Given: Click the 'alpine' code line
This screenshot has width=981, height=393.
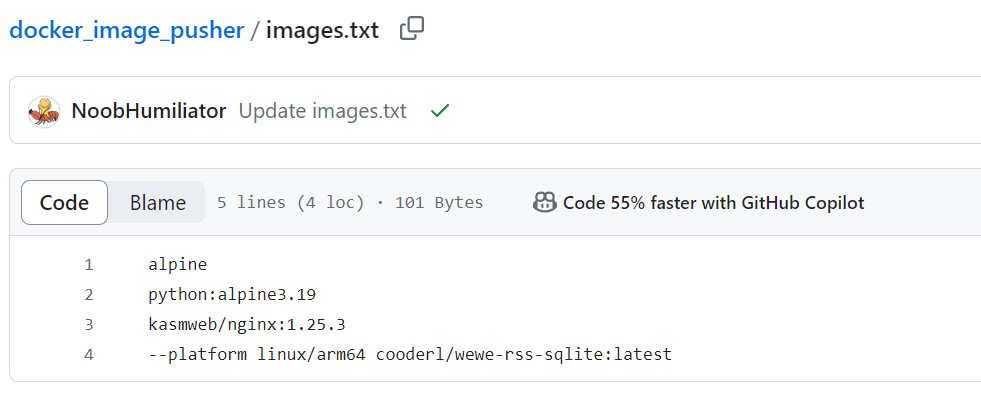Looking at the screenshot, I should (x=178, y=265).
